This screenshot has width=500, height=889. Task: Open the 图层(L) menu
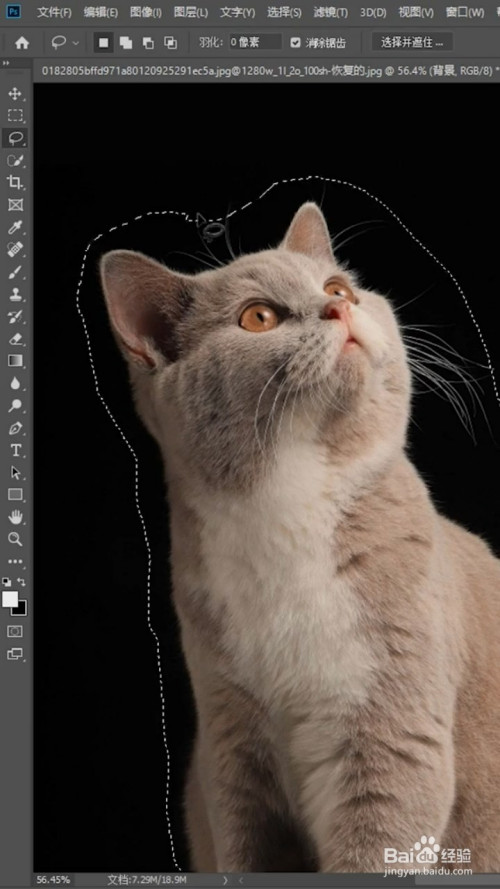190,12
